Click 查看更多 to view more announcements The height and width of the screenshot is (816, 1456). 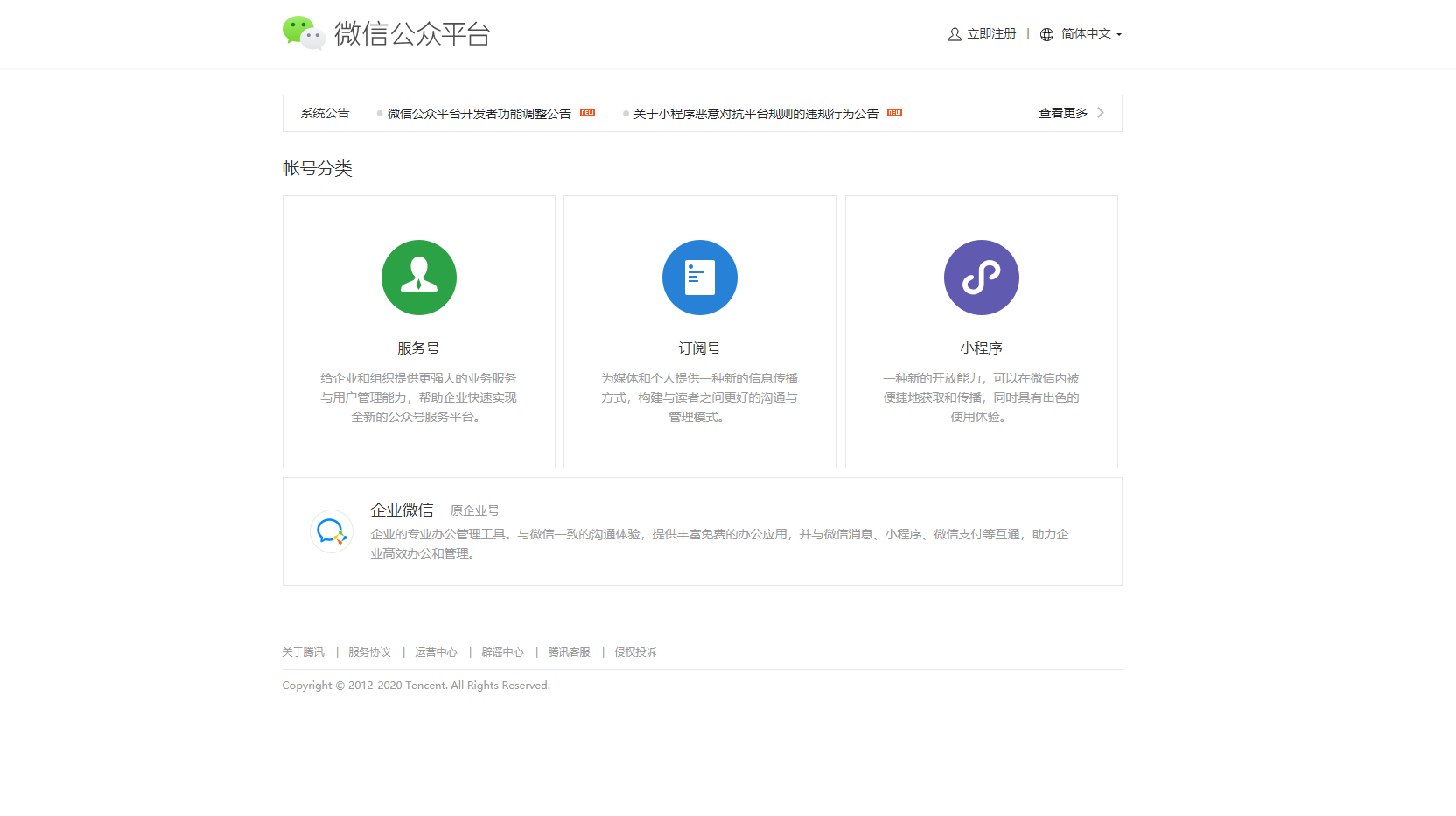(x=1063, y=113)
